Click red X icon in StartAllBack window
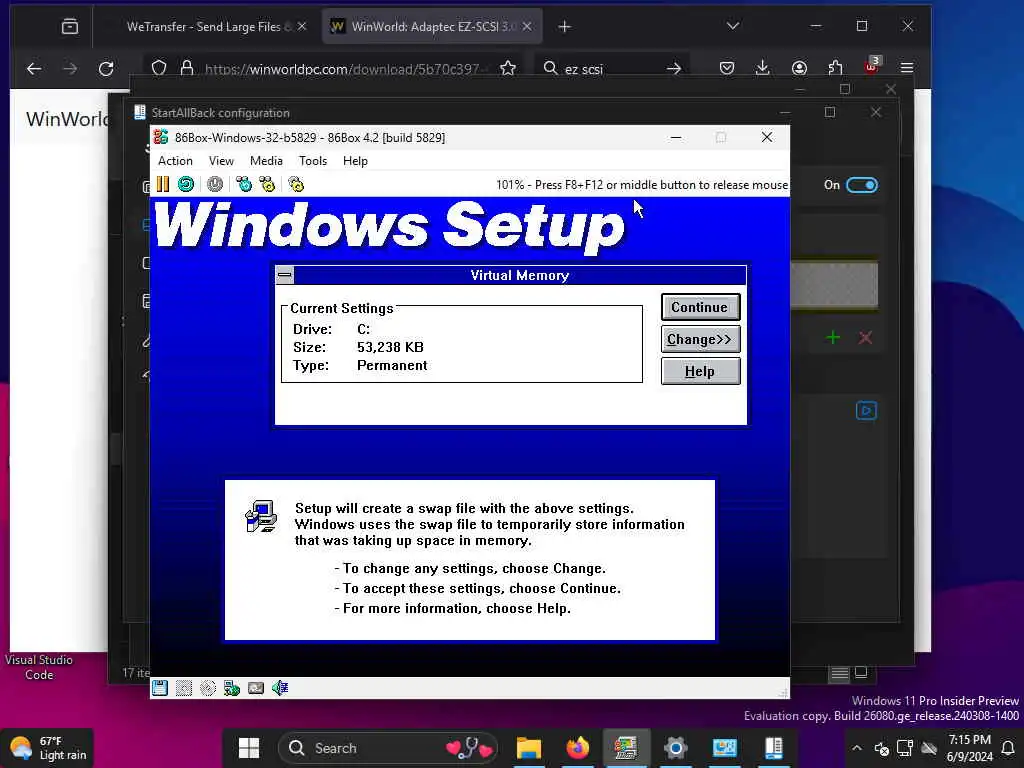Viewport: 1024px width, 768px height. click(865, 338)
